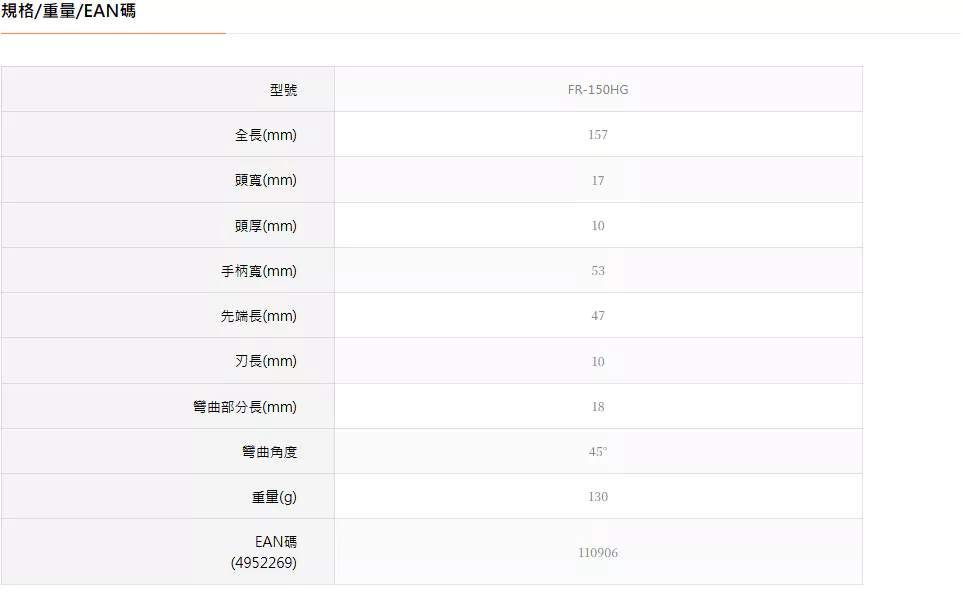Select the 頭厚(mm) label
The image size is (963, 594).
pyautogui.click(x=265, y=226)
